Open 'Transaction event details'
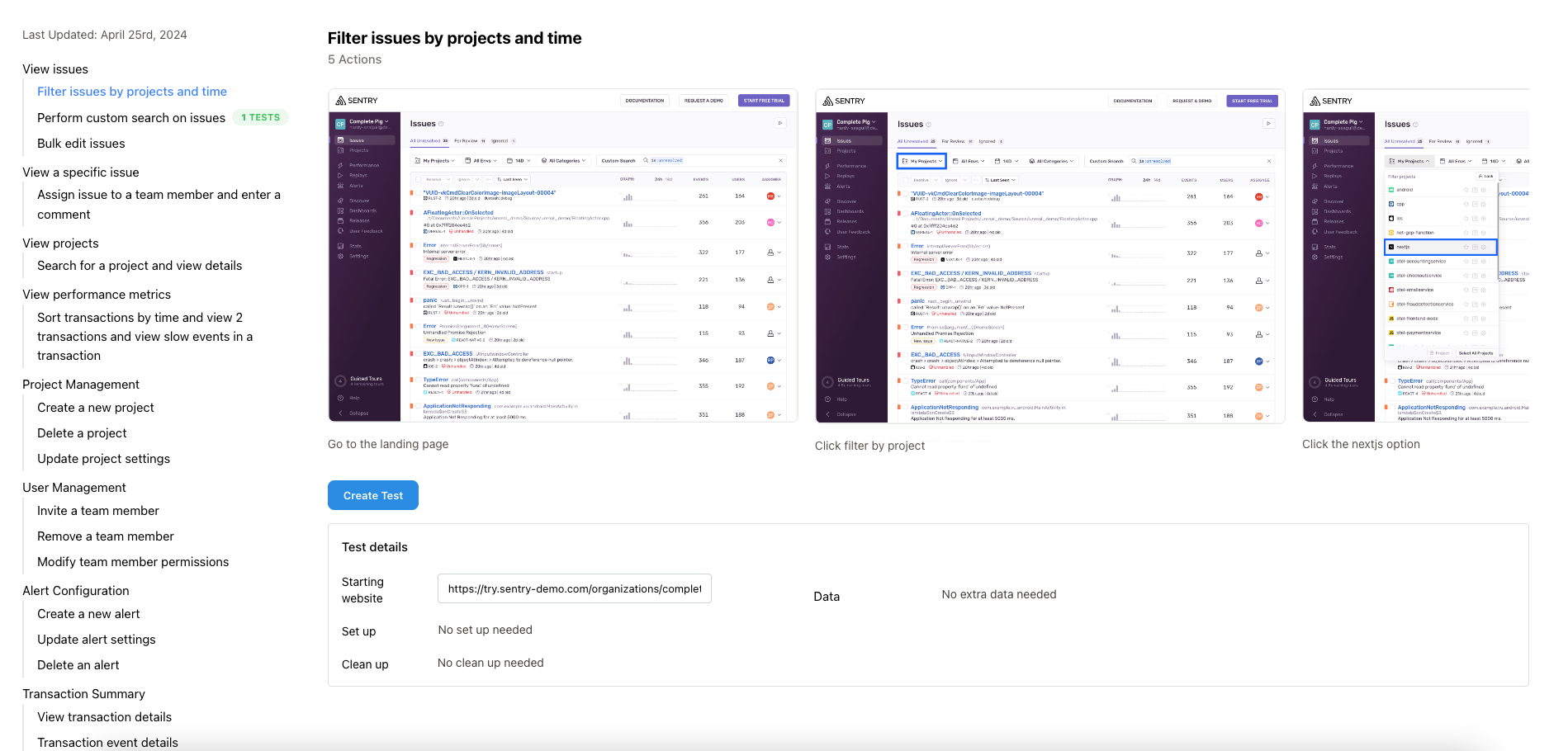 (x=107, y=743)
